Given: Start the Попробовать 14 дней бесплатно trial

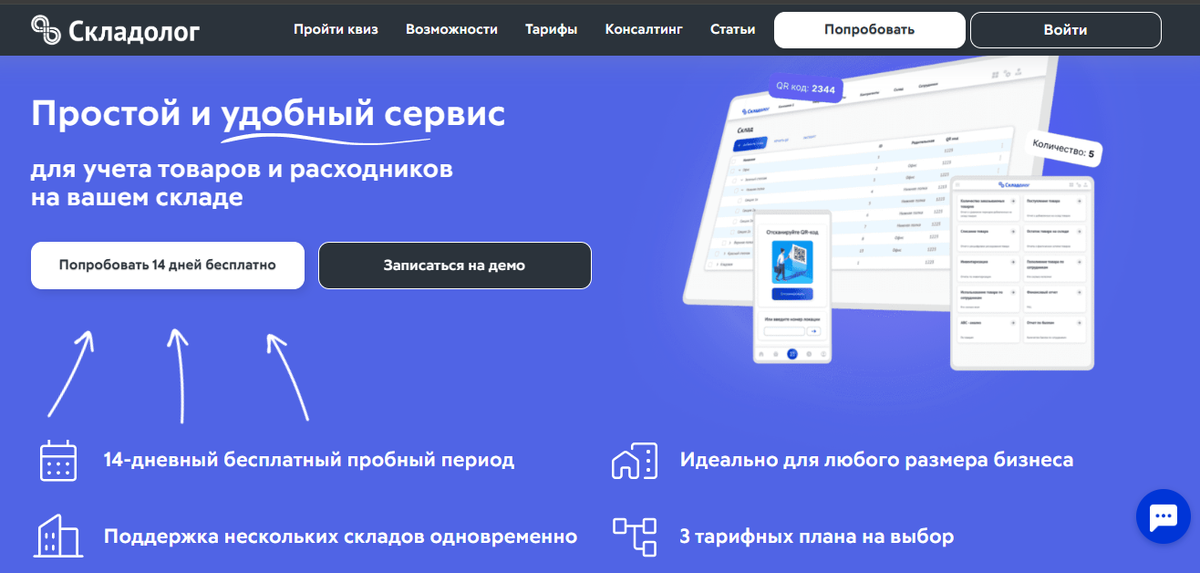Looking at the screenshot, I should click(167, 265).
